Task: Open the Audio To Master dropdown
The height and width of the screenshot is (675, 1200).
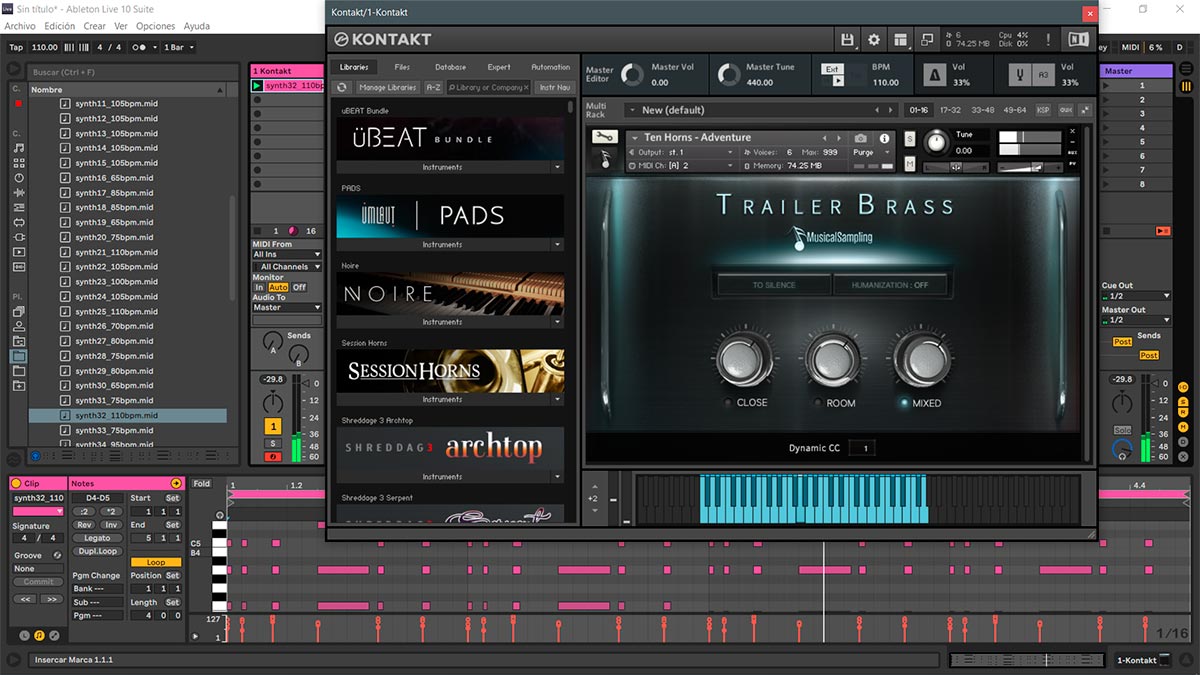Action: (x=287, y=308)
